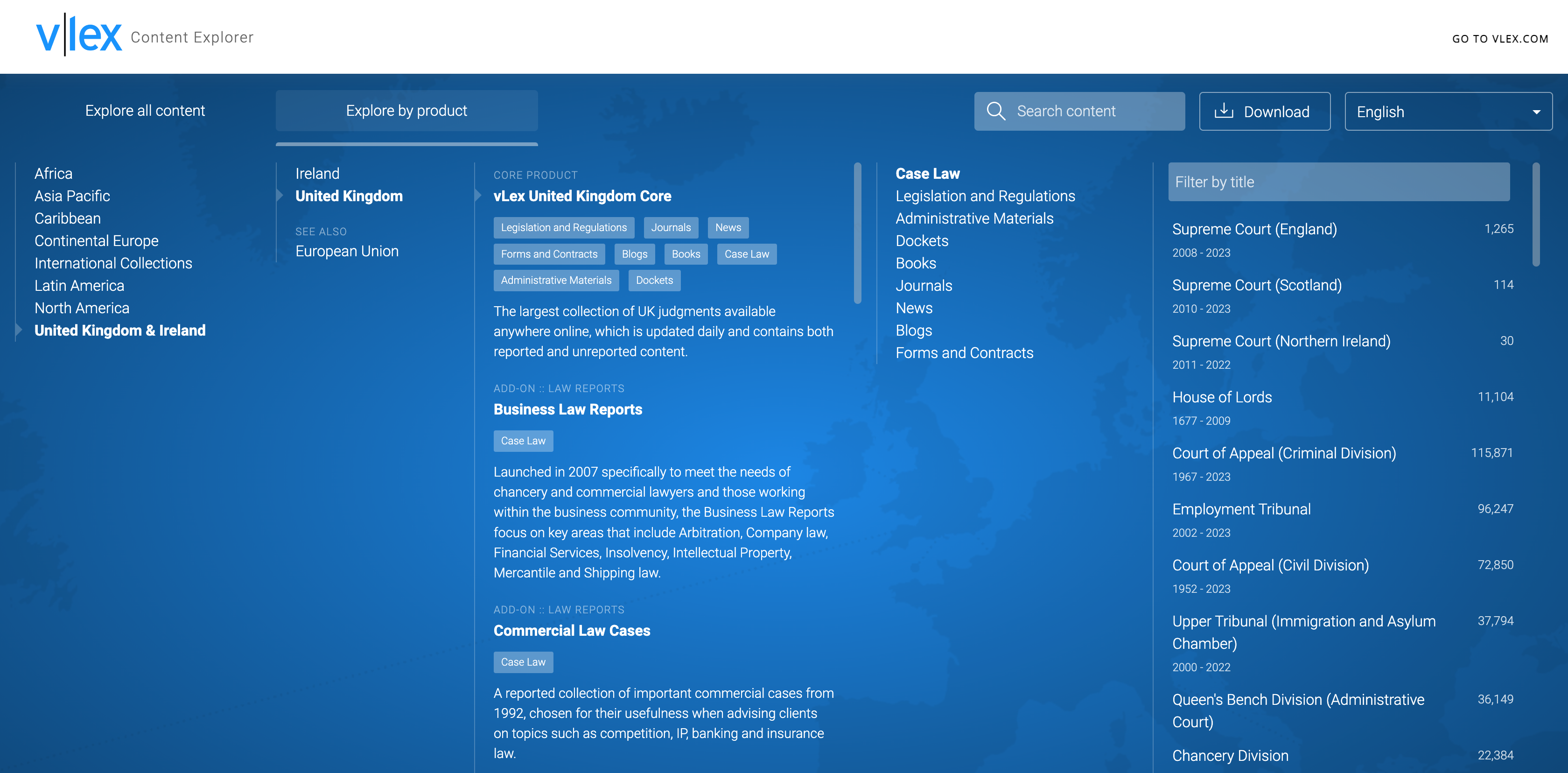Image resolution: width=1568 pixels, height=773 pixels.
Task: Click the Download button
Action: (x=1264, y=112)
